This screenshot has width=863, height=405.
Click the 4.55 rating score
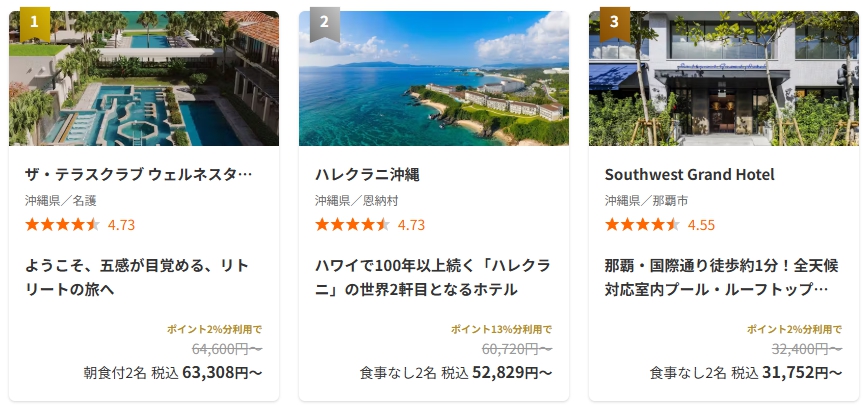(701, 225)
